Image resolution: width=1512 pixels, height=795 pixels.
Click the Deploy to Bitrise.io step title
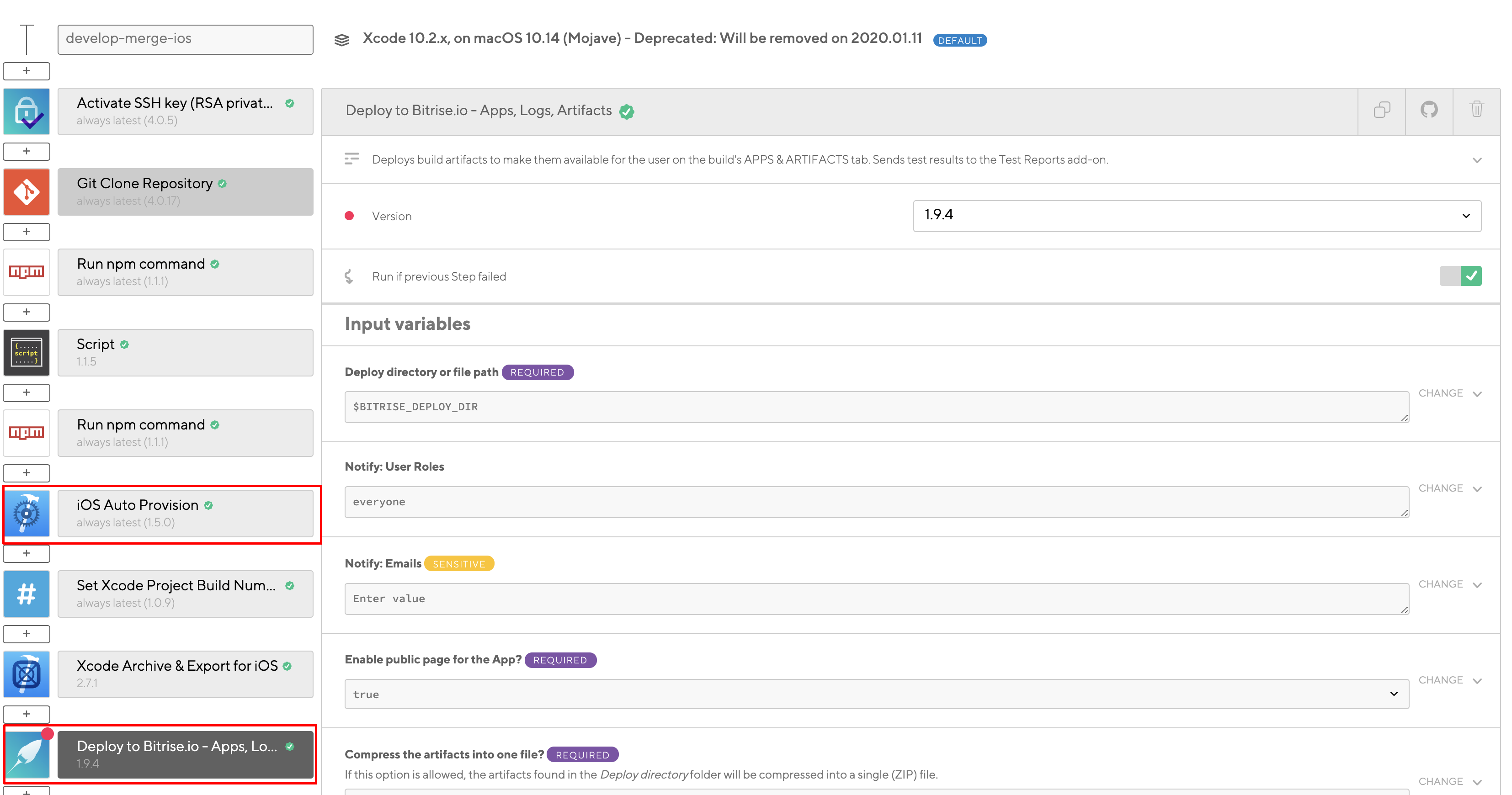[x=479, y=110]
